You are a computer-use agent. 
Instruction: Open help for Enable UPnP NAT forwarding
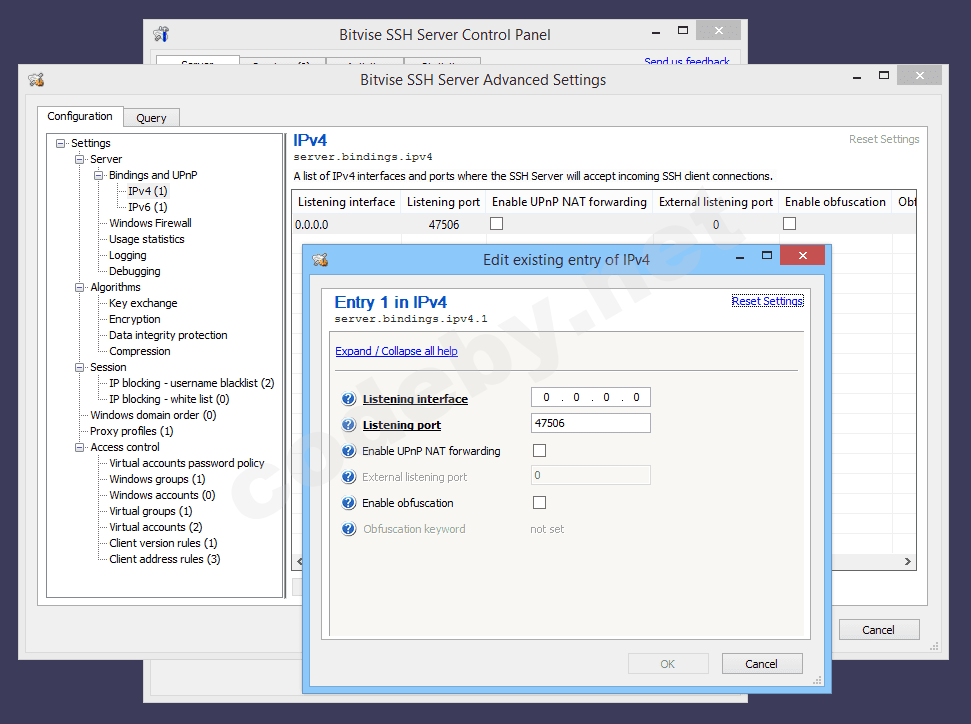coord(348,451)
